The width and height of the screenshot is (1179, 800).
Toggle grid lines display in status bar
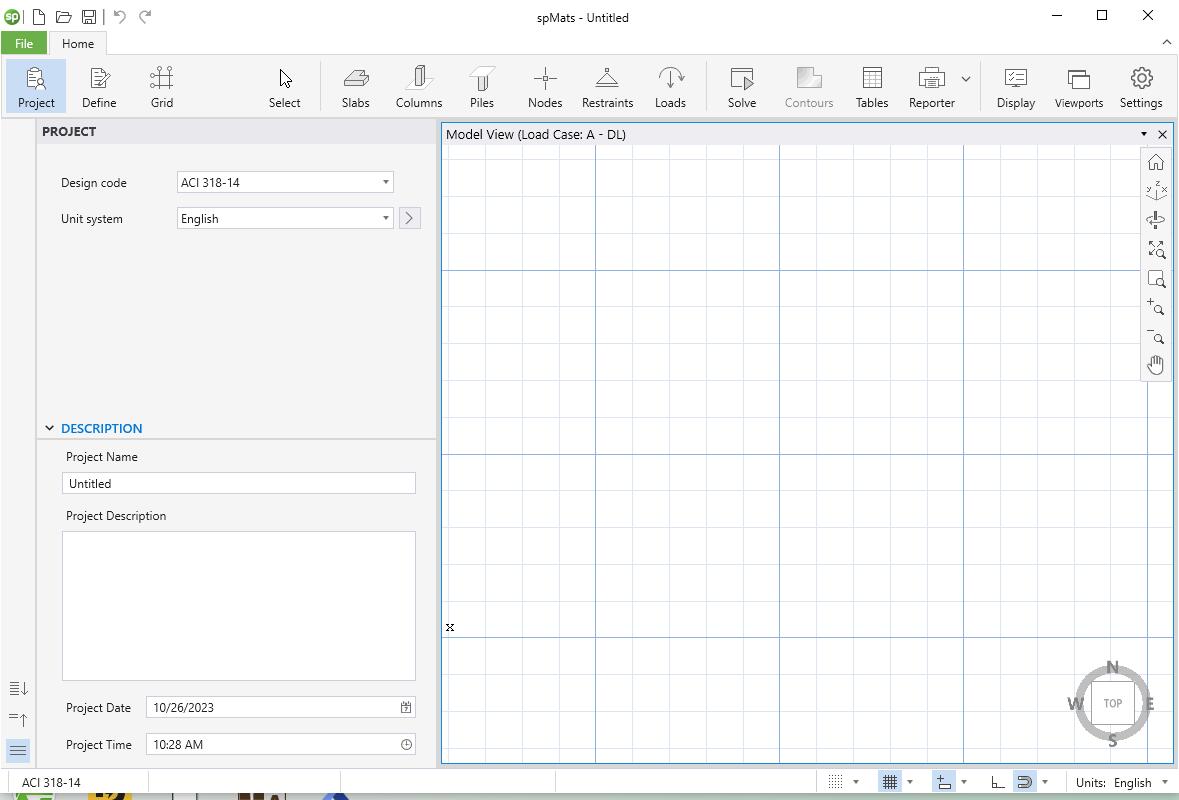click(x=890, y=782)
